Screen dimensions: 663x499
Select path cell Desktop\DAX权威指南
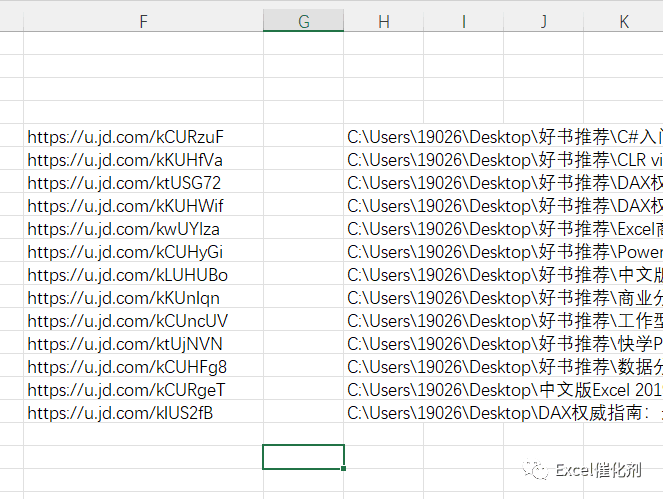pos(503,411)
